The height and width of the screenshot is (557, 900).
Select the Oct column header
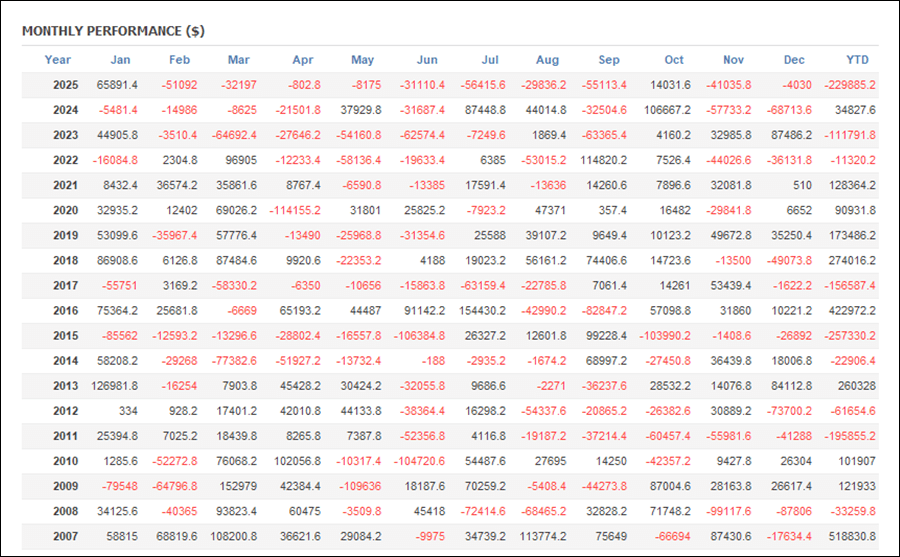click(x=673, y=60)
